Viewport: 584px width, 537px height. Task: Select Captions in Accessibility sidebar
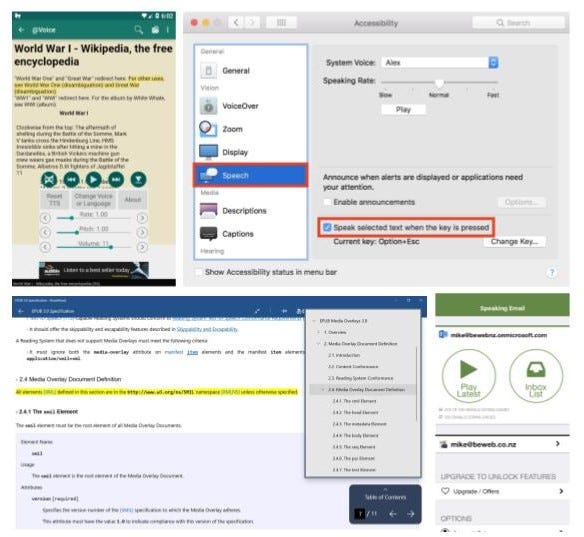[x=251, y=234]
